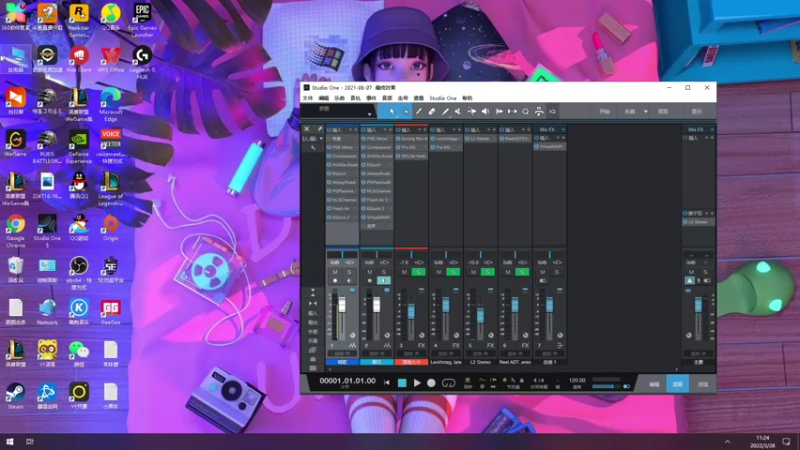Open the input/output dropdown in mixer sidebar
Viewport: 800px width, 450px height.
pos(321,138)
